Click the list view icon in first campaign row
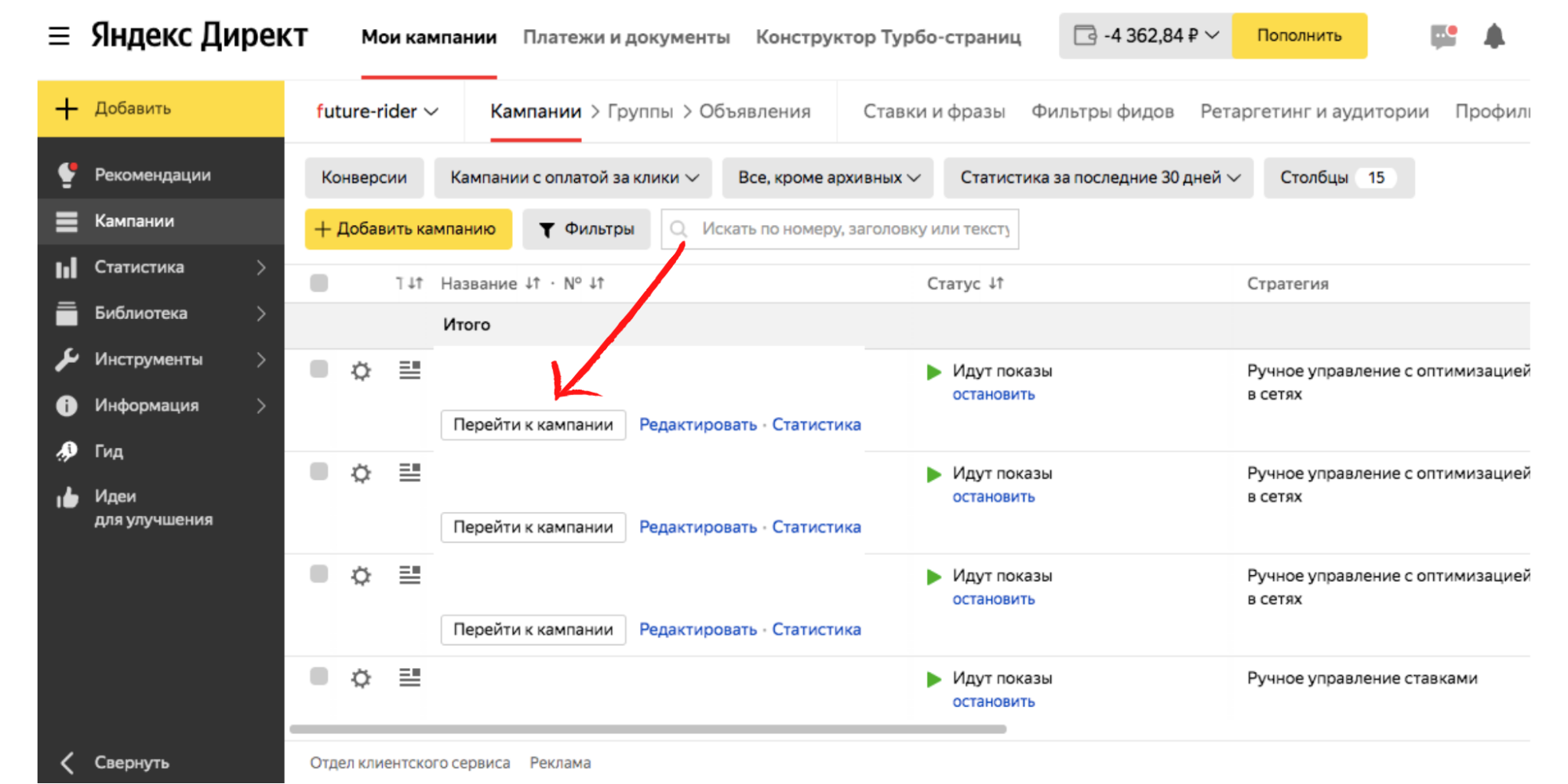The height and width of the screenshot is (784, 1568). click(409, 370)
